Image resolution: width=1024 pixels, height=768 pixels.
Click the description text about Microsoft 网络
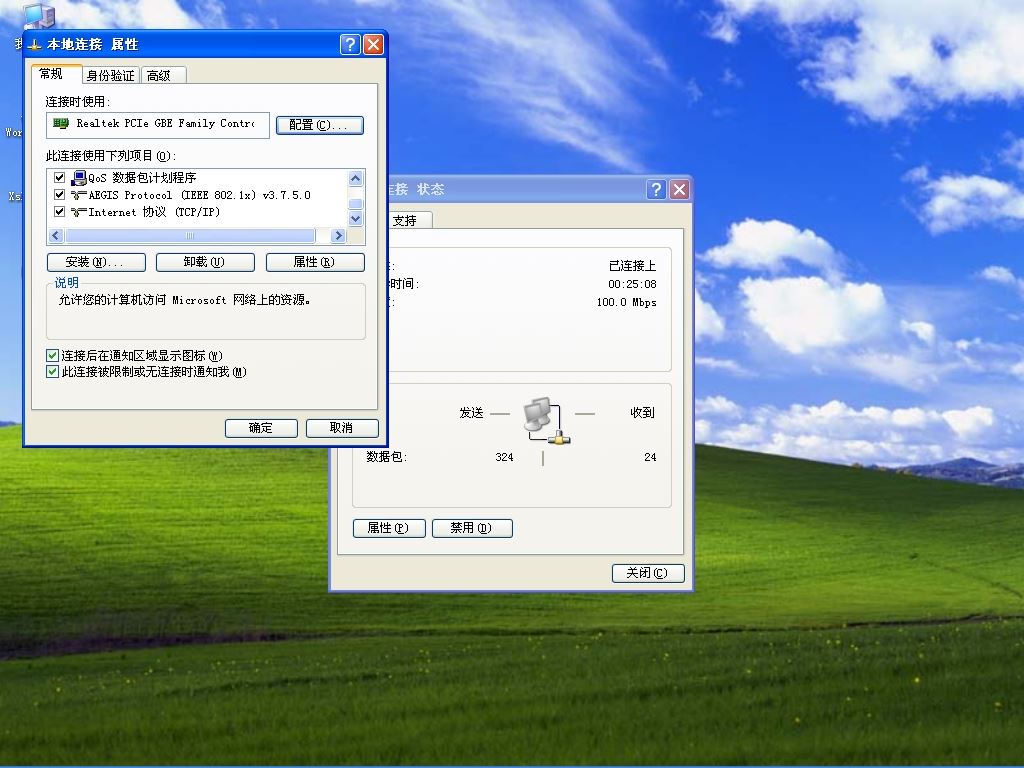(185, 300)
